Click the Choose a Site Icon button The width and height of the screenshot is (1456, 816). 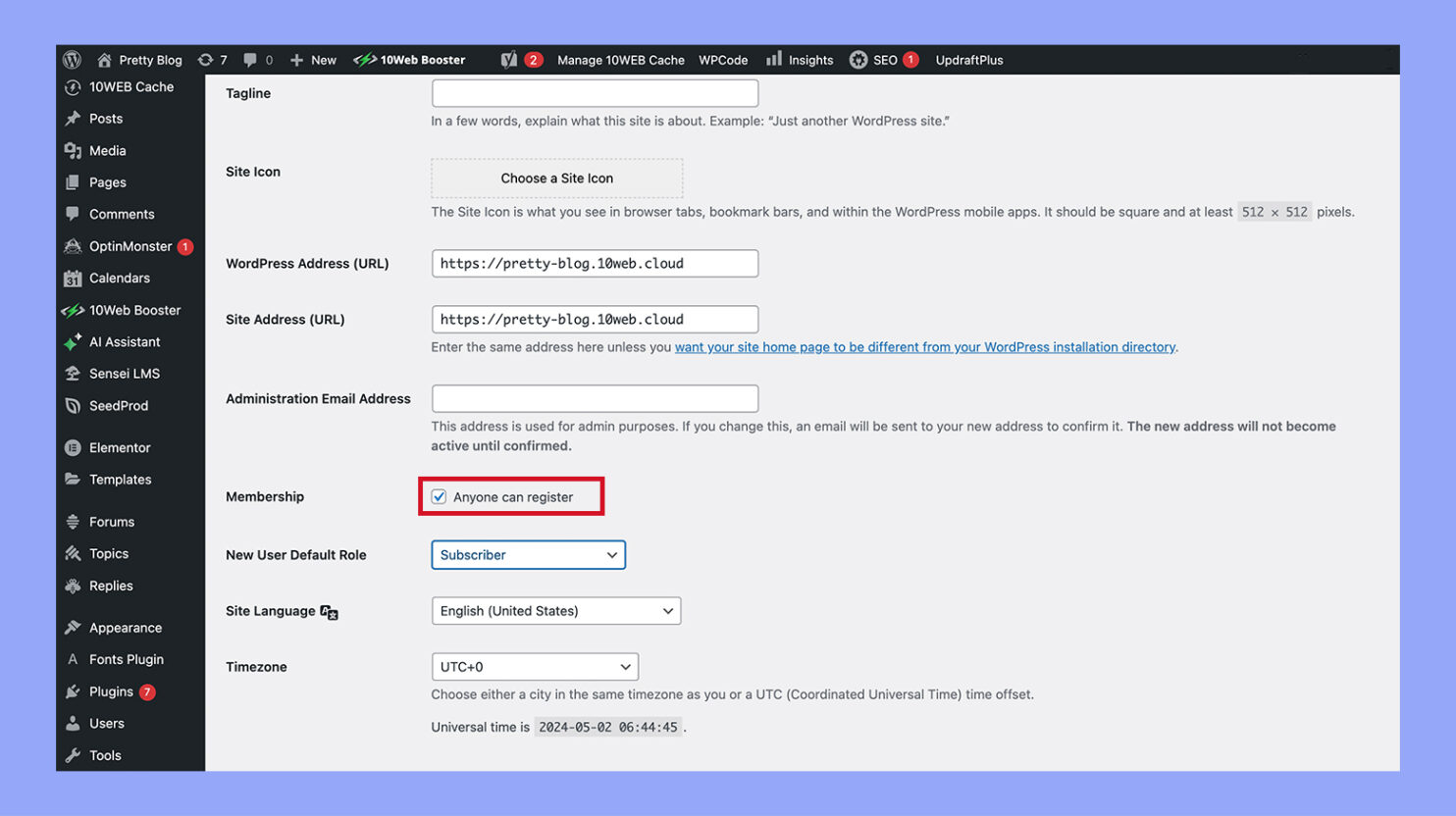coord(556,178)
